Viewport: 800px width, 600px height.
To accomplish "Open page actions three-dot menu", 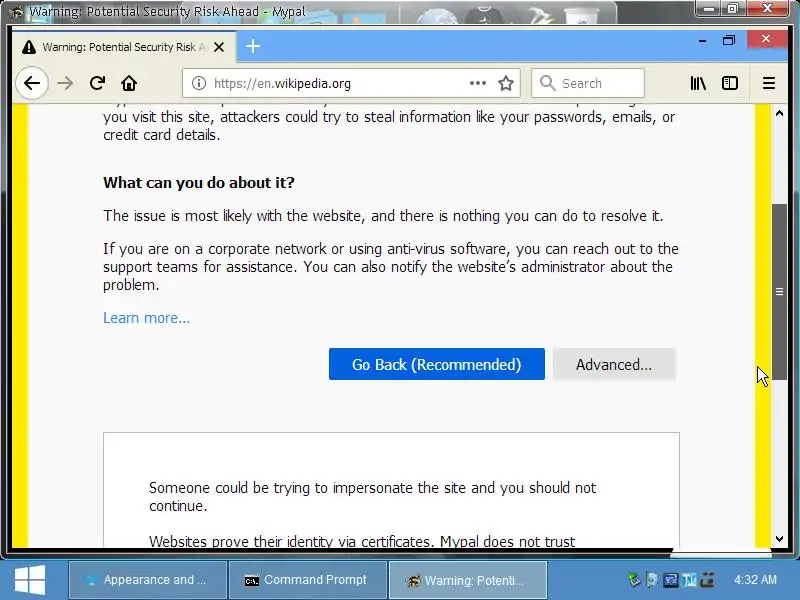I will tap(478, 83).
